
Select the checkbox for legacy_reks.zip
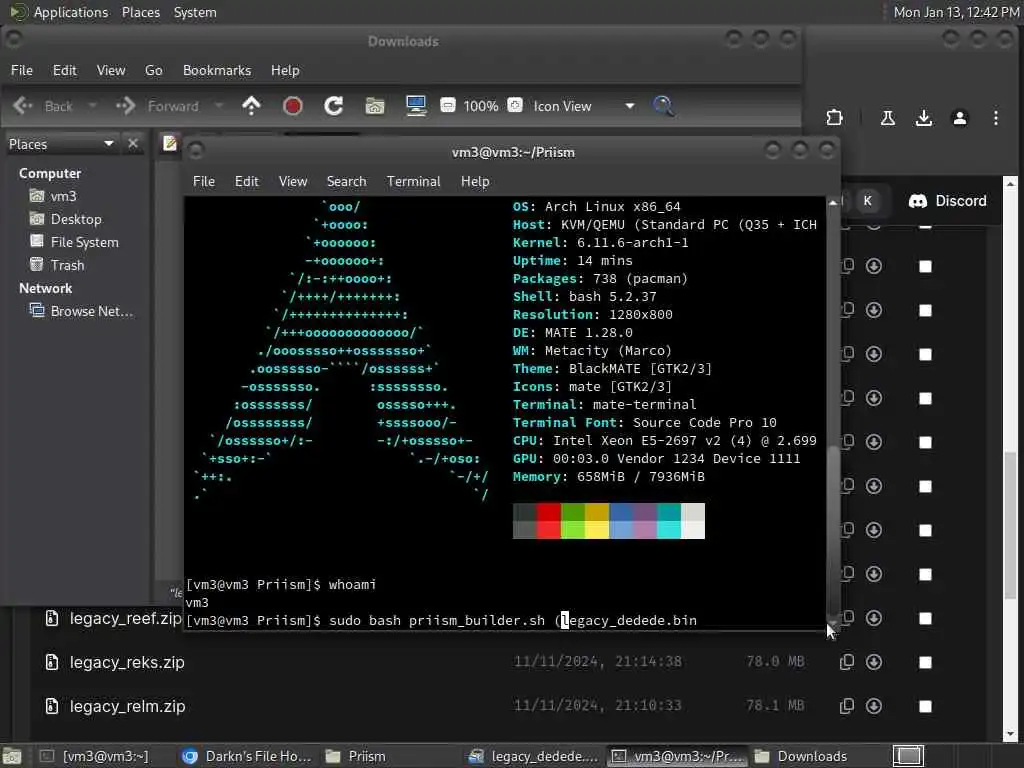click(x=925, y=662)
